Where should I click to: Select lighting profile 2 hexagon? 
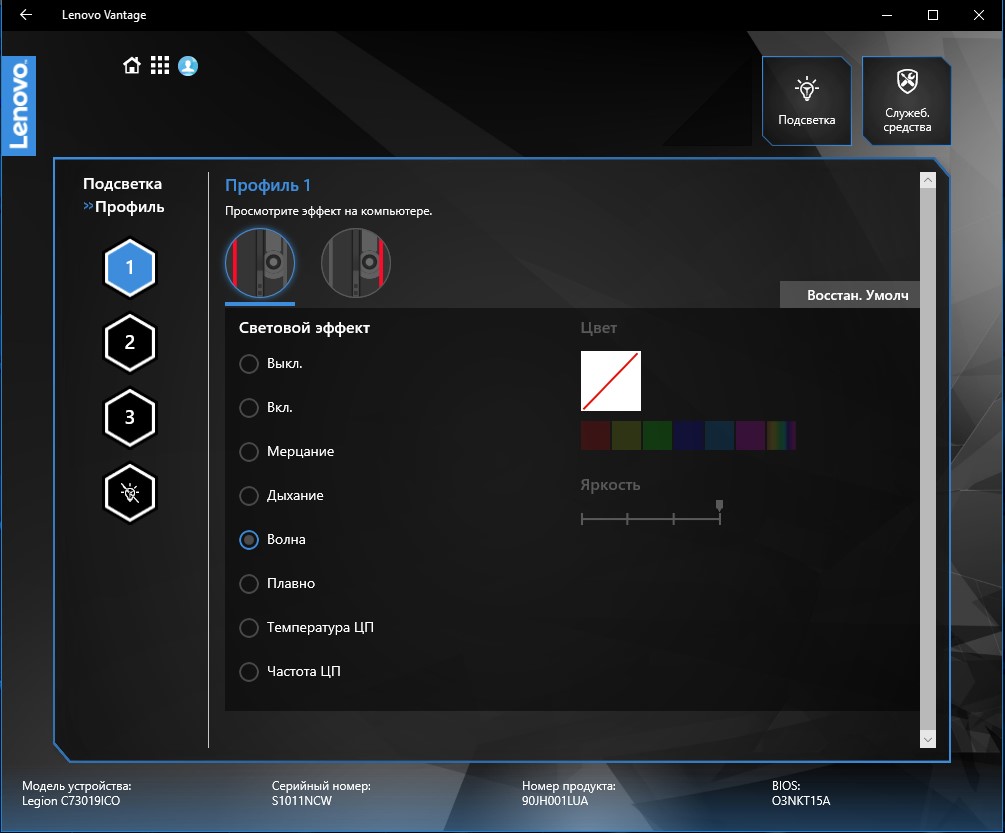click(x=129, y=343)
